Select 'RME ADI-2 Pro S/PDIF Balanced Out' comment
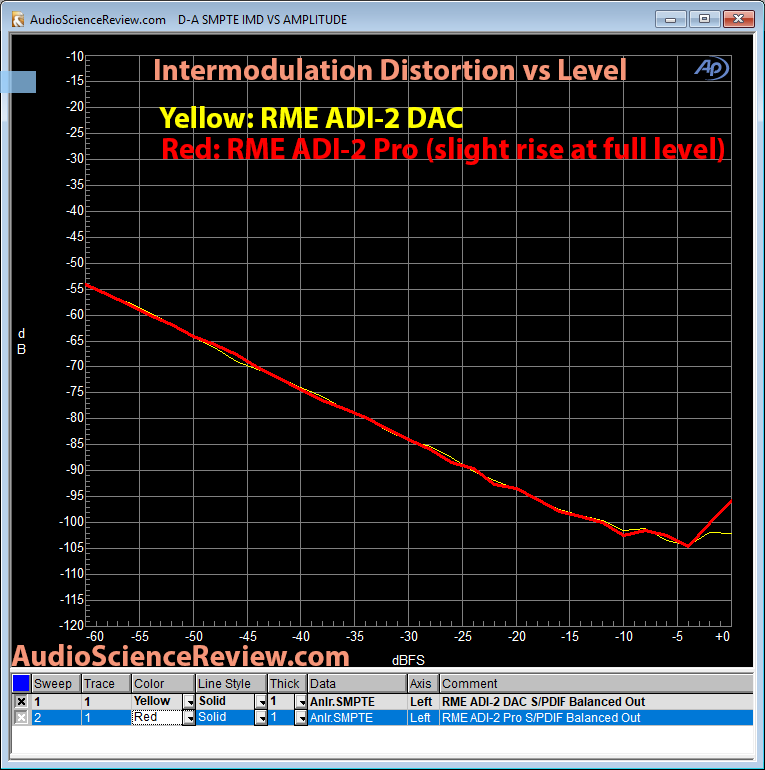 tap(541, 718)
